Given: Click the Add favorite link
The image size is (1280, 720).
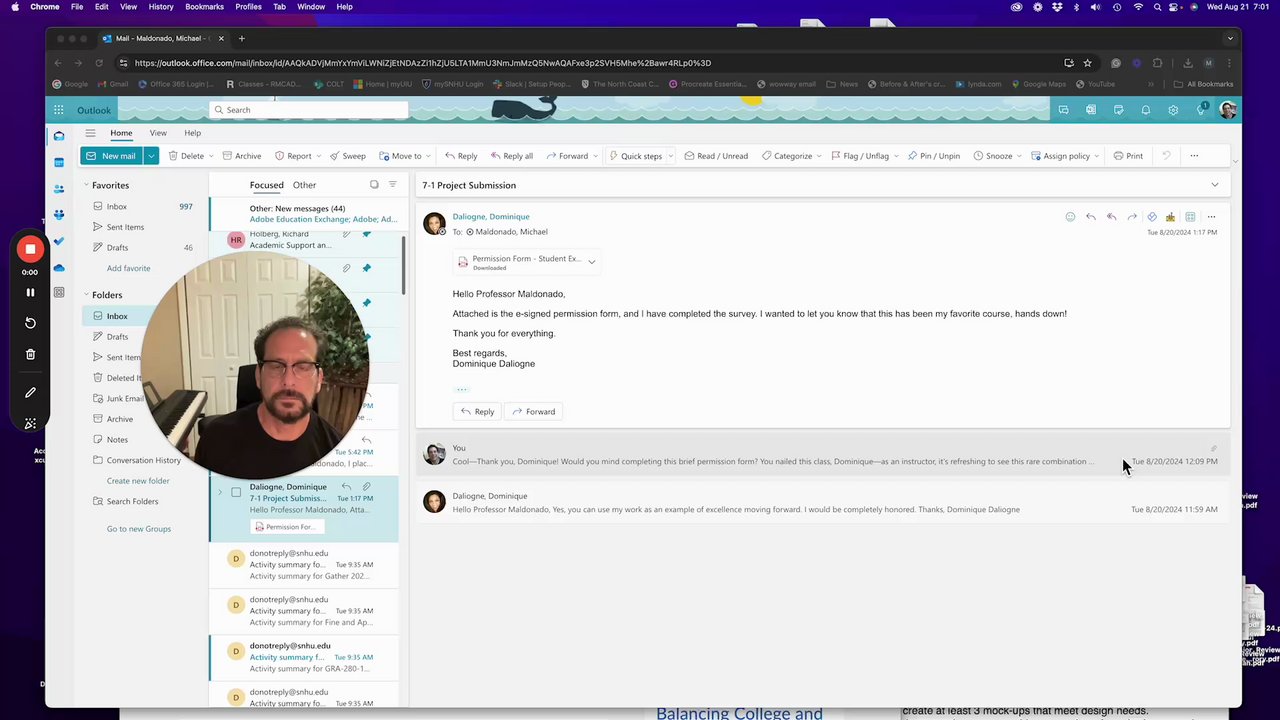Looking at the screenshot, I should pyautogui.click(x=128, y=268).
